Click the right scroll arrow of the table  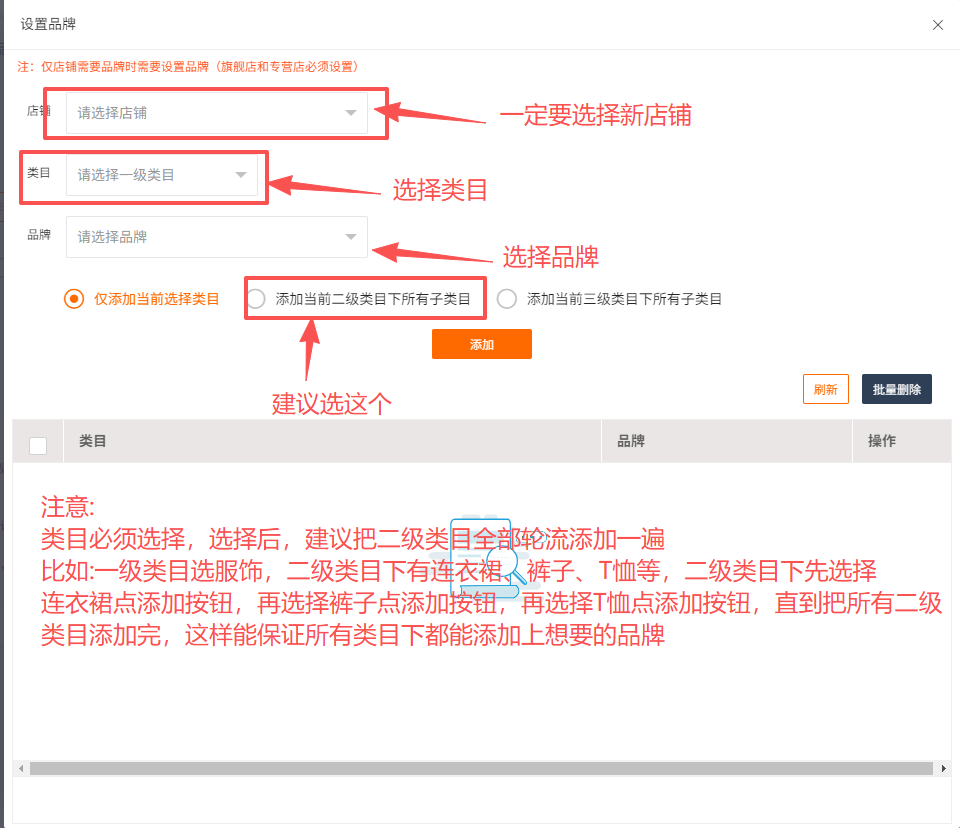tap(944, 768)
